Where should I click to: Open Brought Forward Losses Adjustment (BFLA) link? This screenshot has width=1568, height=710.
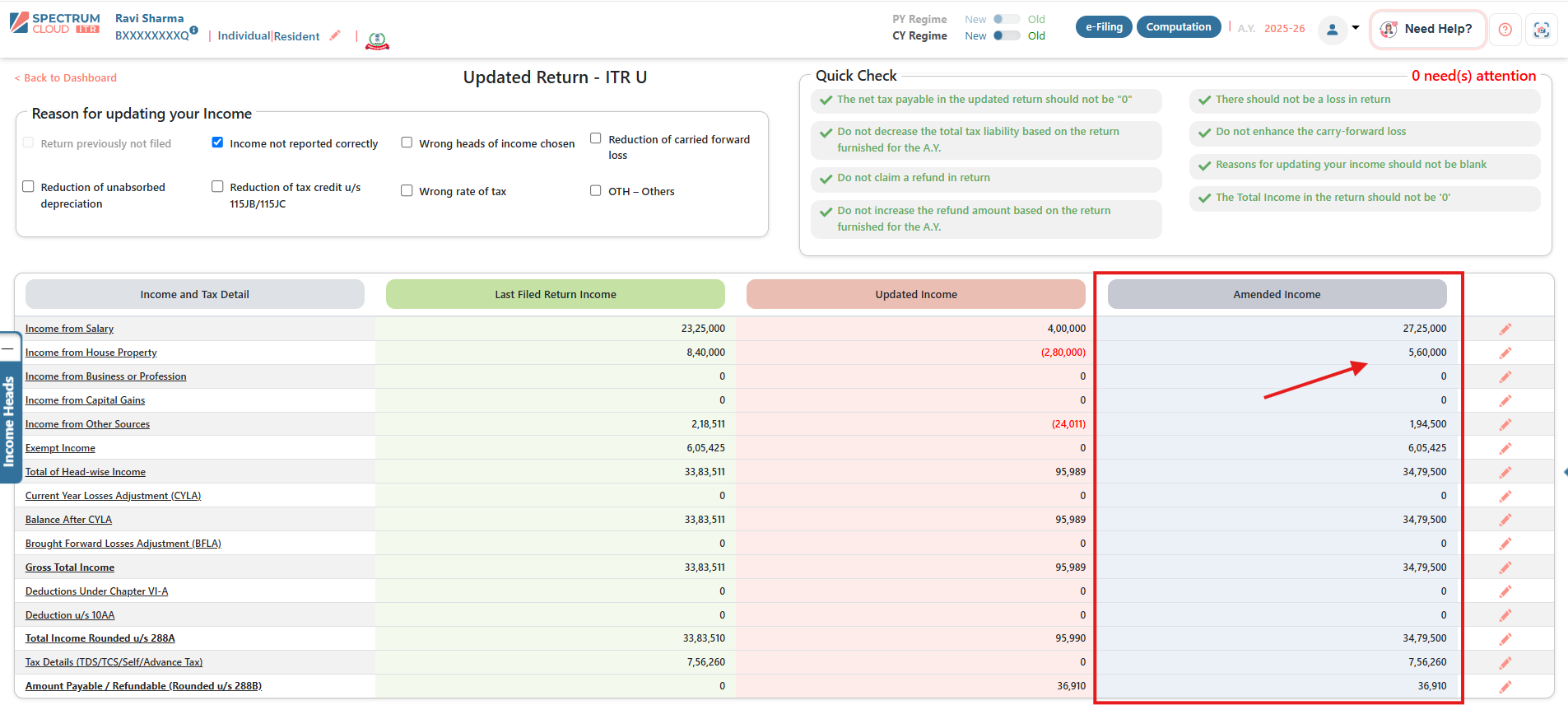[123, 544]
